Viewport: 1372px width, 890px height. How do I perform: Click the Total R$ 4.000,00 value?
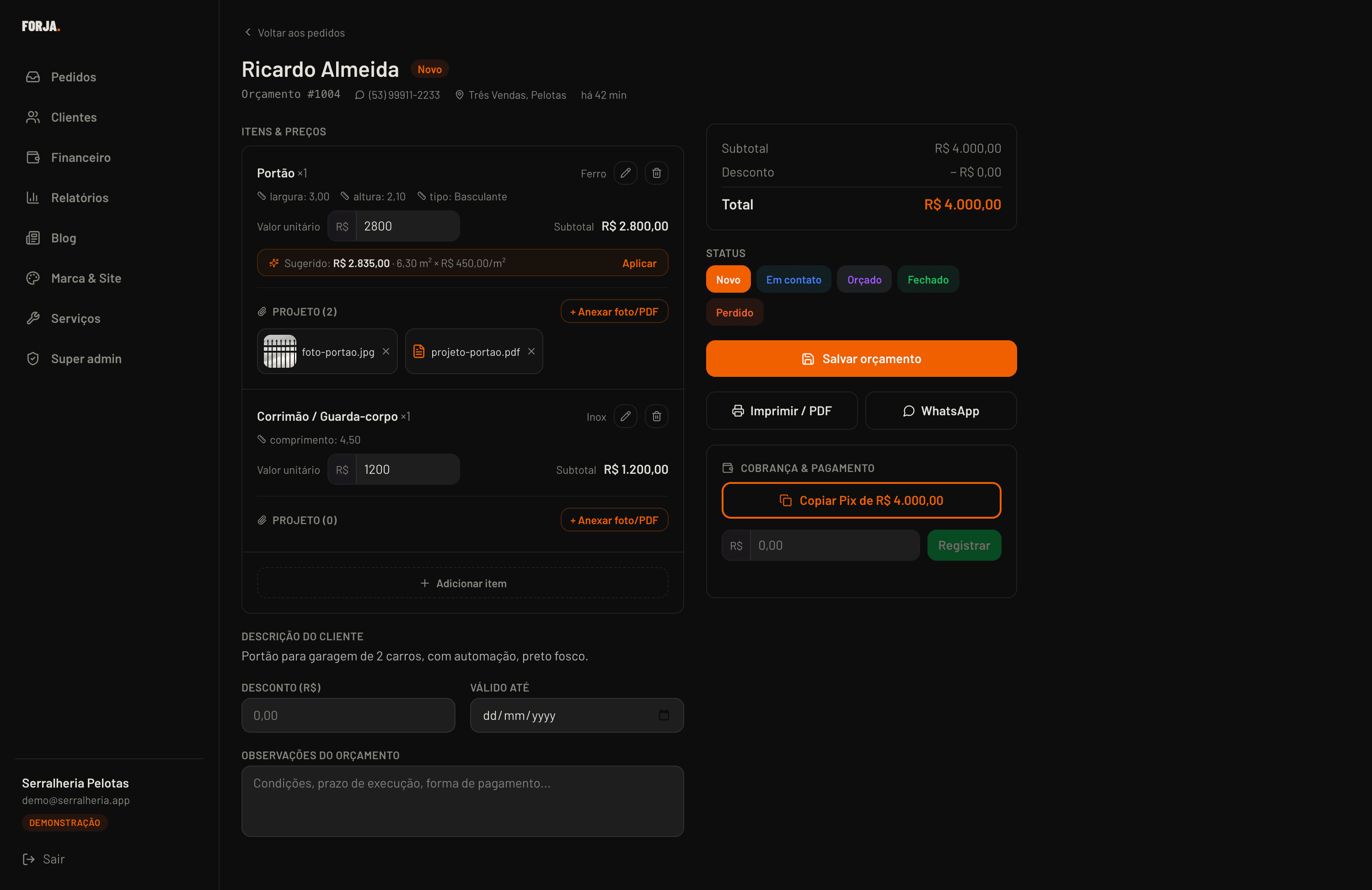[x=962, y=204]
